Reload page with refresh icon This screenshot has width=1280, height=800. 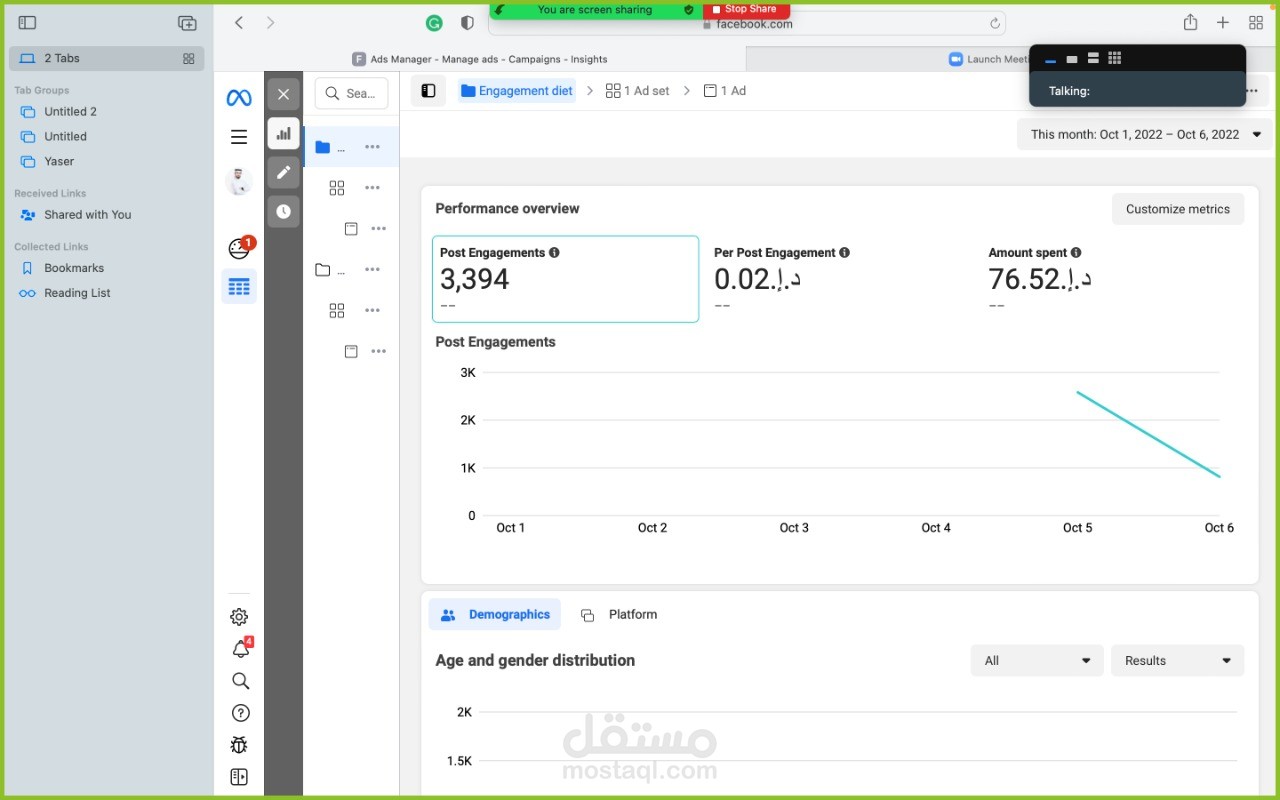(x=995, y=23)
